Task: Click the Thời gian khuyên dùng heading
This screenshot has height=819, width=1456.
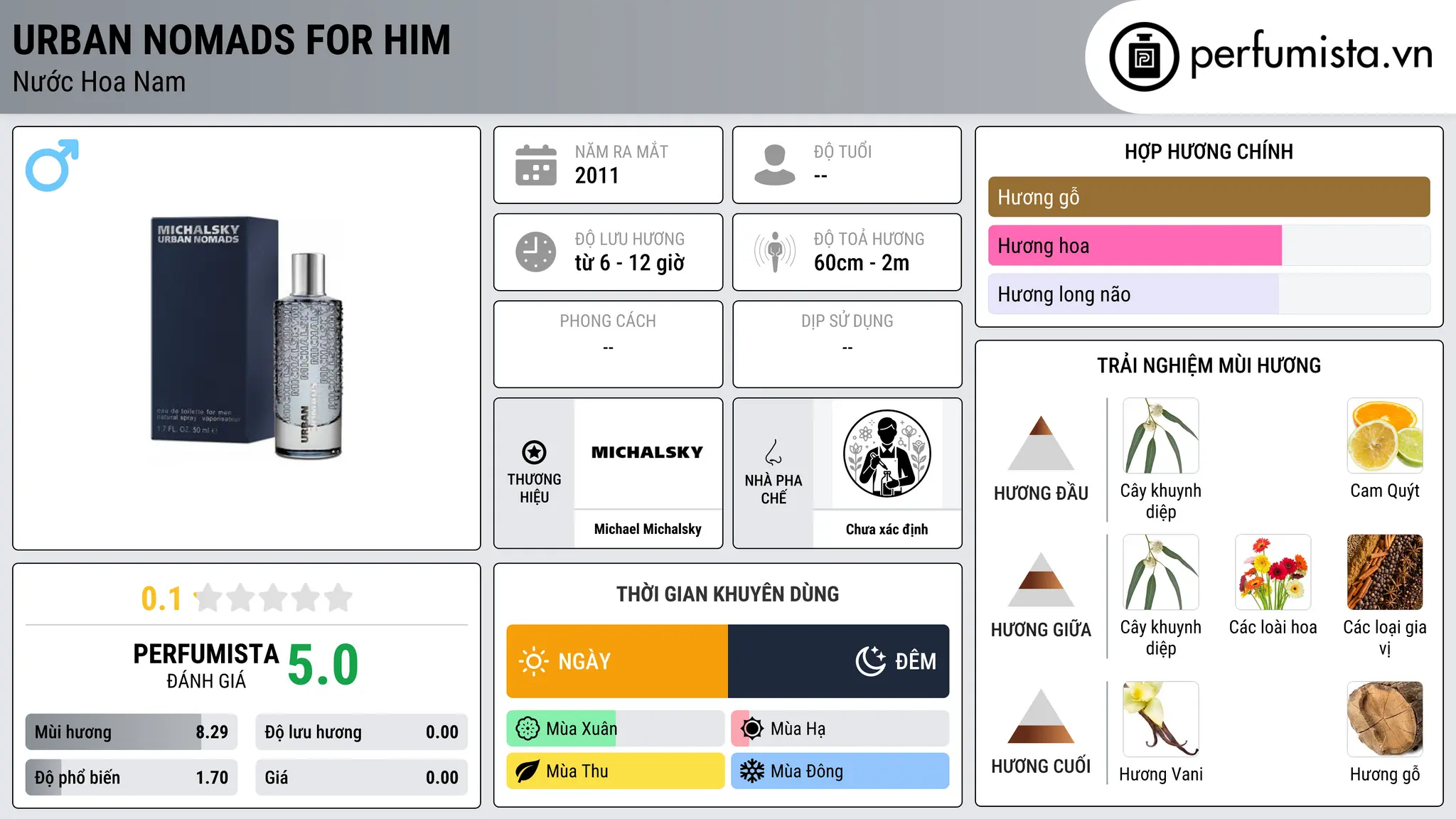Action: (x=728, y=594)
